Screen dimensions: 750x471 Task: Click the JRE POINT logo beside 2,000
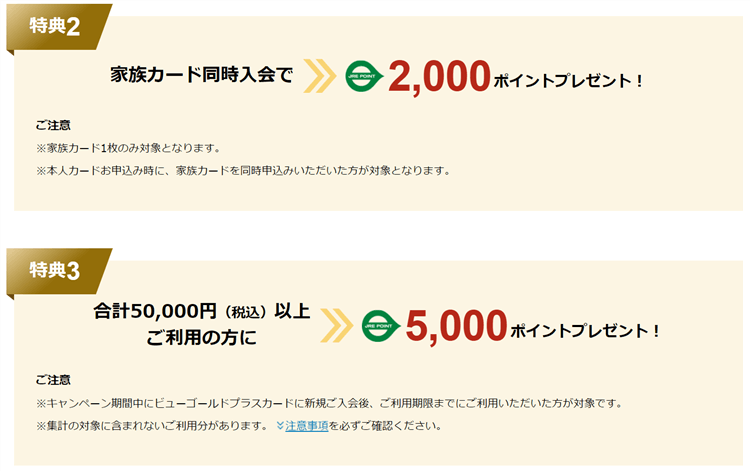[x=365, y=76]
